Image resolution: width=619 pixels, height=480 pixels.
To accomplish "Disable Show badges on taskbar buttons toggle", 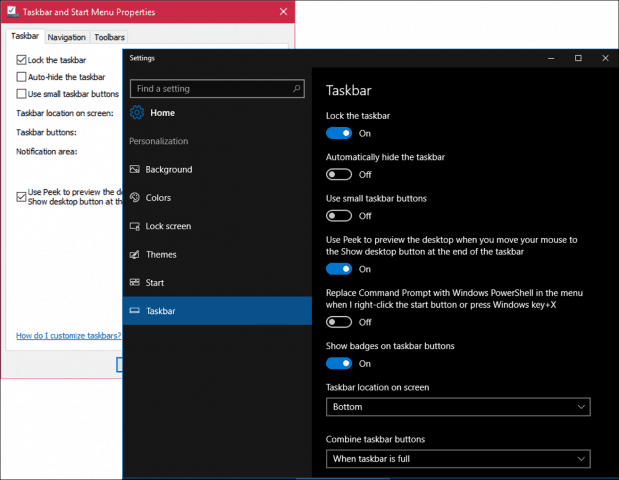I will [x=339, y=364].
